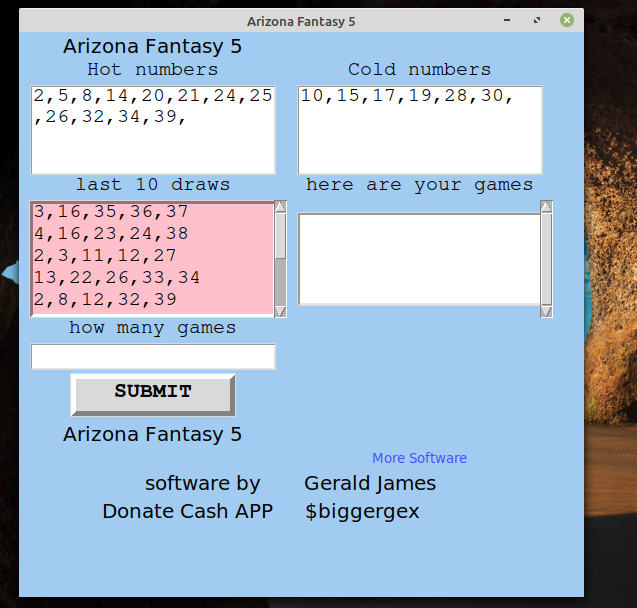The image size is (637, 608).
Task: Click the last 10 draws label
Action: click(x=153, y=185)
